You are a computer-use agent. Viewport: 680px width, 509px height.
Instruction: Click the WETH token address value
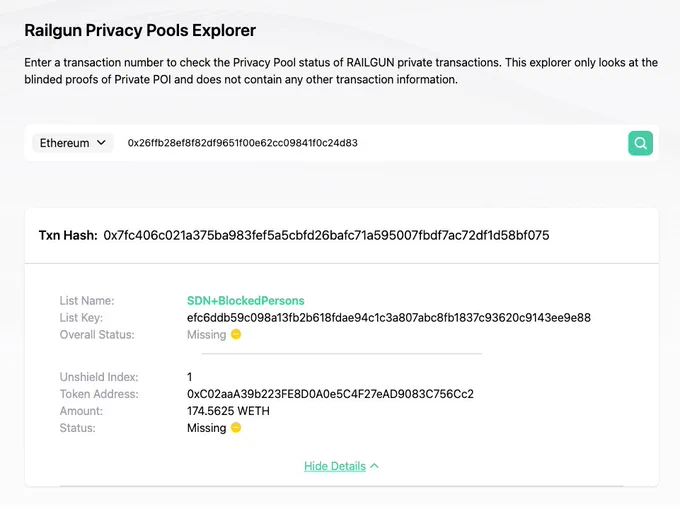click(330, 394)
